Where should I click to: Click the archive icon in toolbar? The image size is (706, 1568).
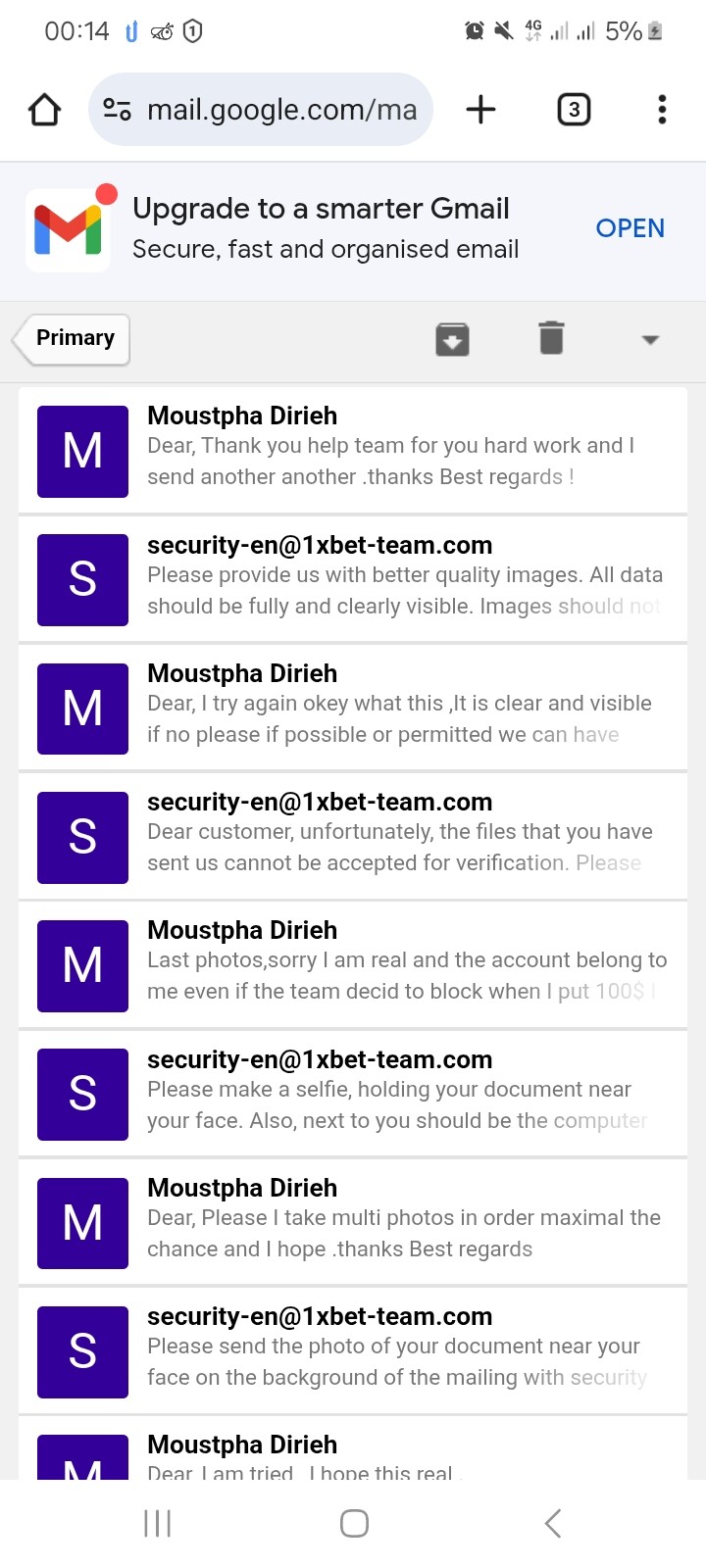tap(452, 339)
